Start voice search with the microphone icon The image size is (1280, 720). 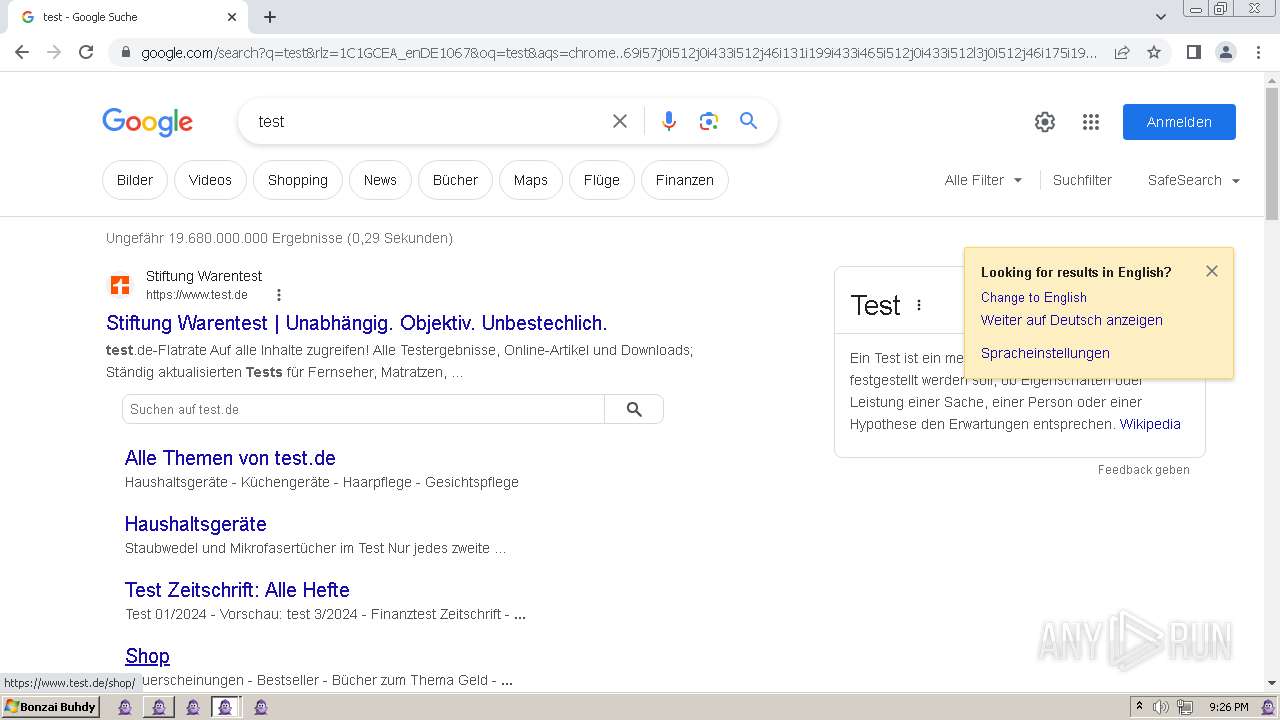[669, 121]
